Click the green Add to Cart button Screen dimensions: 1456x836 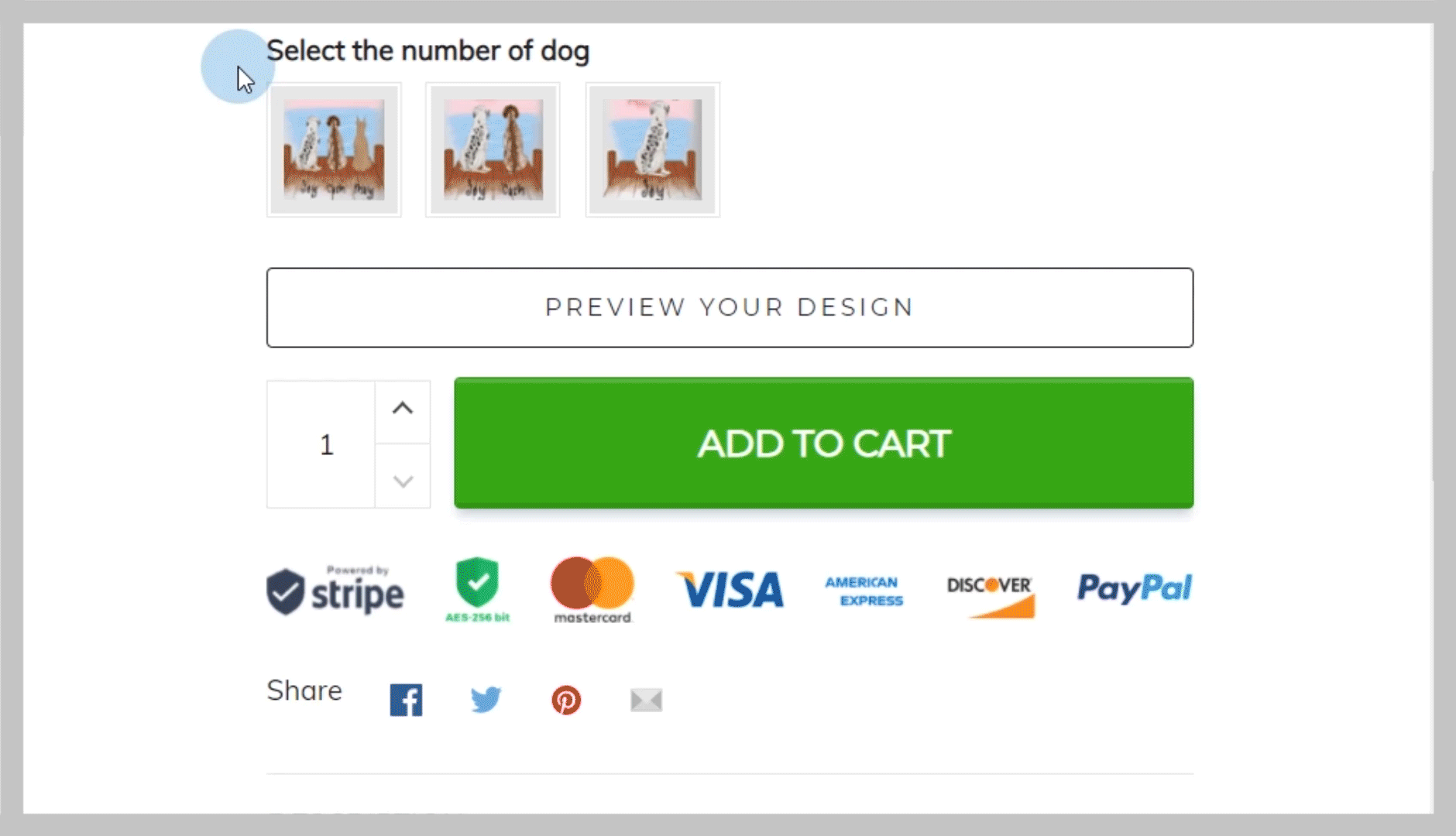pos(823,443)
